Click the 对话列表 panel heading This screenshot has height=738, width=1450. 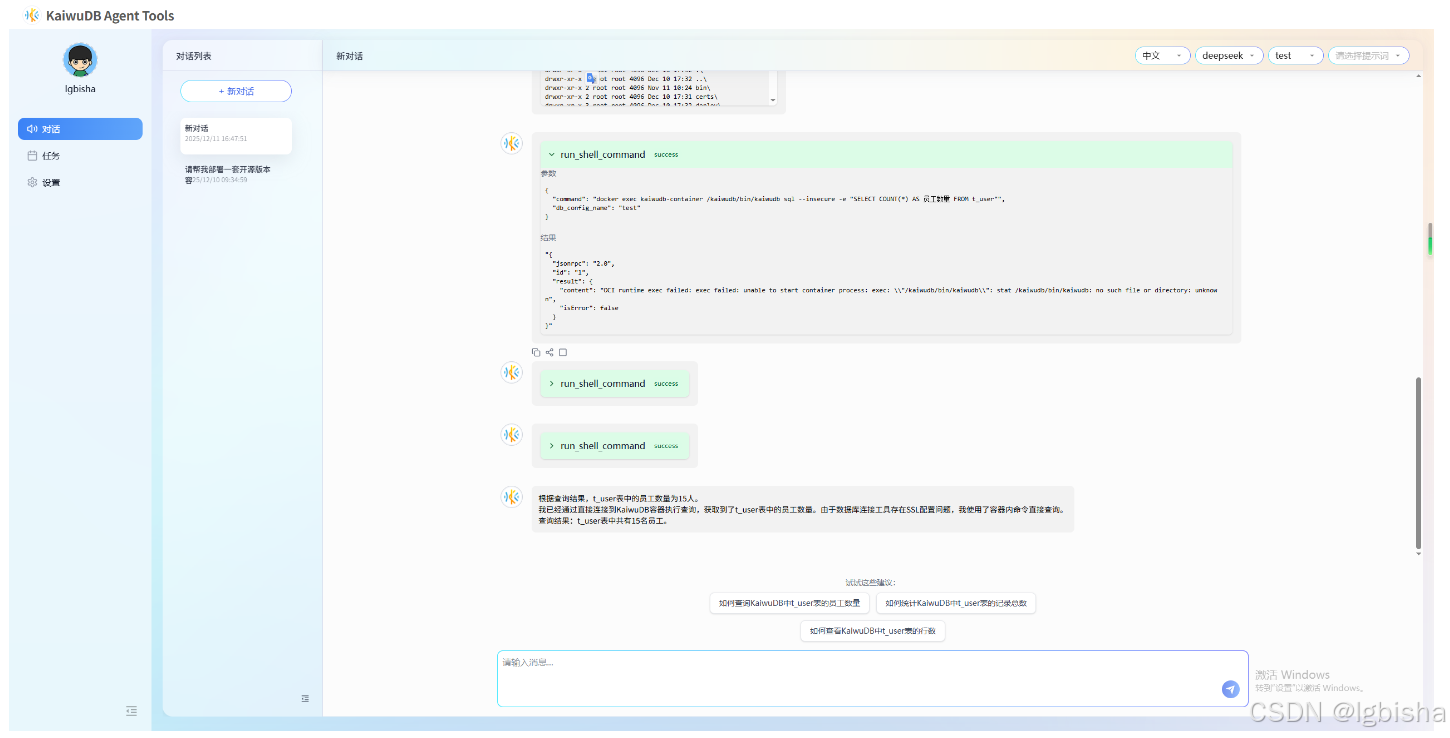tap(194, 57)
